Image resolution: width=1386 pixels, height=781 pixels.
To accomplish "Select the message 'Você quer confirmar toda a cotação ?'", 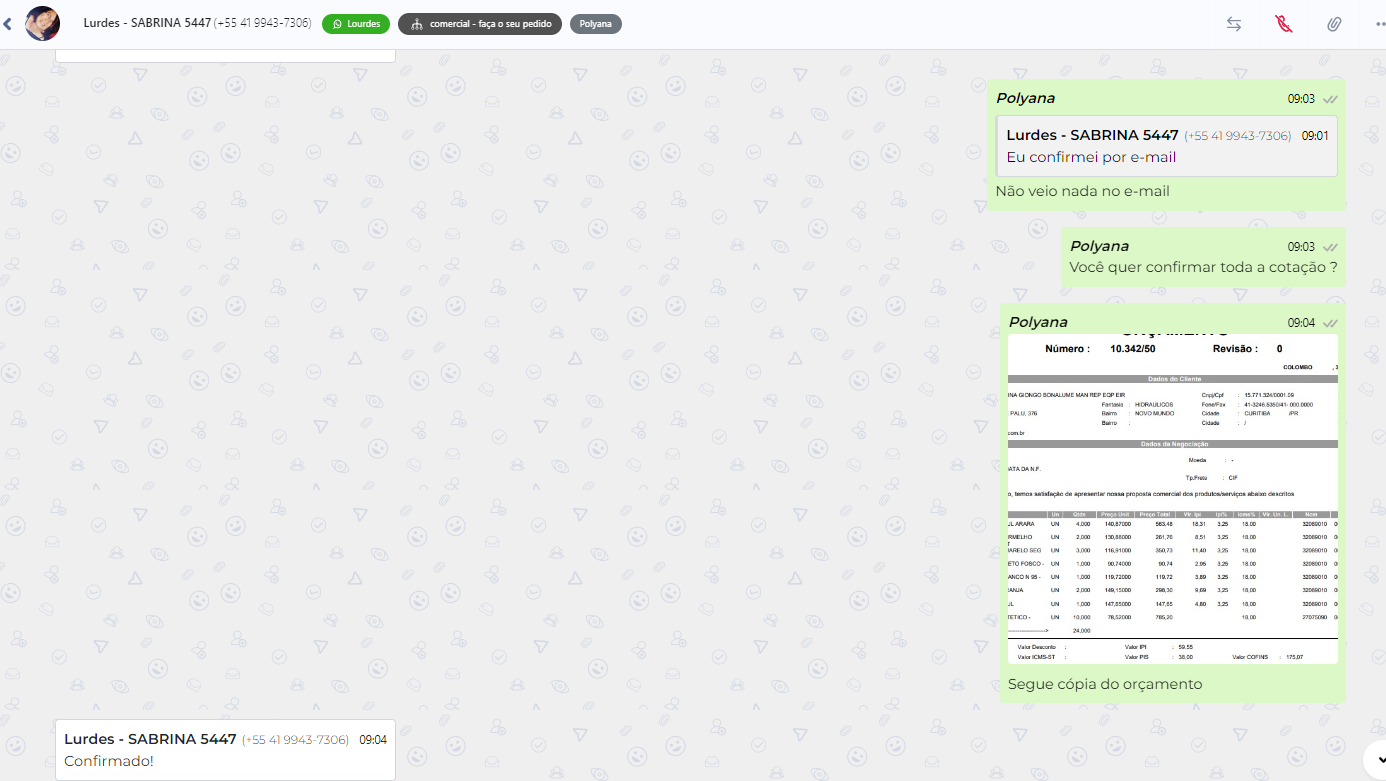I will pyautogui.click(x=1203, y=257).
